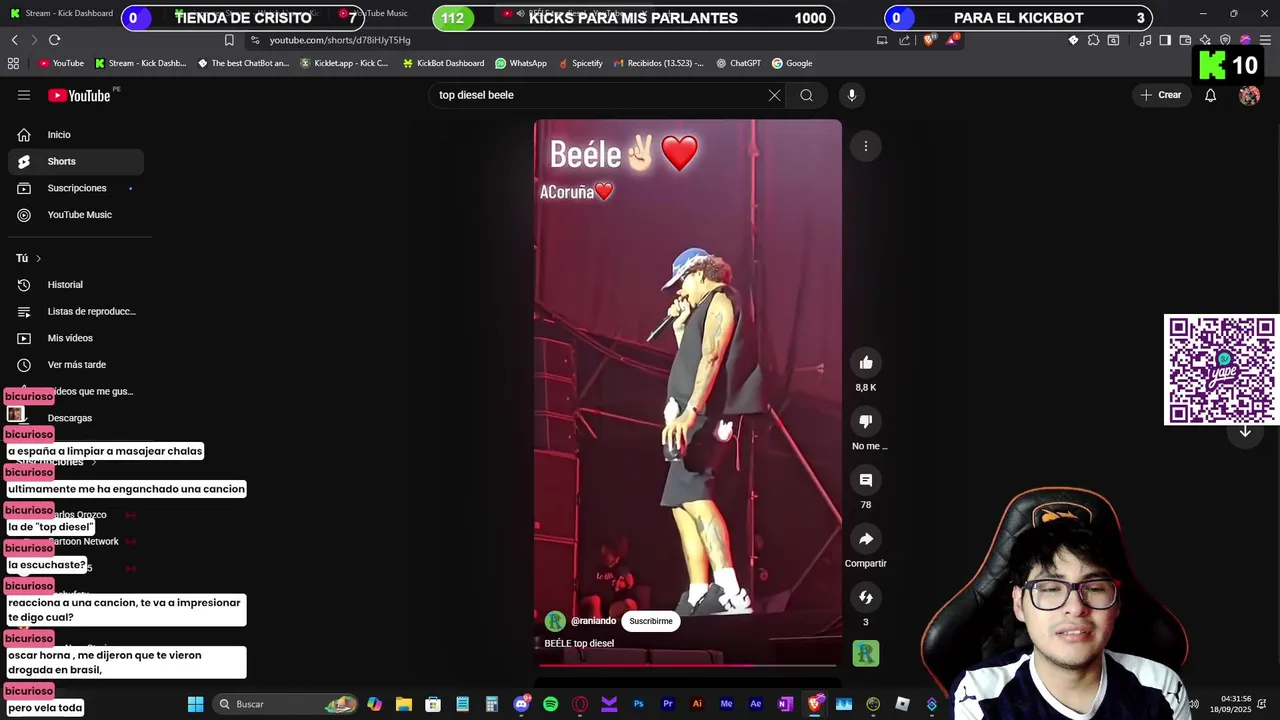The width and height of the screenshot is (1280, 720).
Task: Open the @raniando channel avatar
Action: (x=555, y=621)
